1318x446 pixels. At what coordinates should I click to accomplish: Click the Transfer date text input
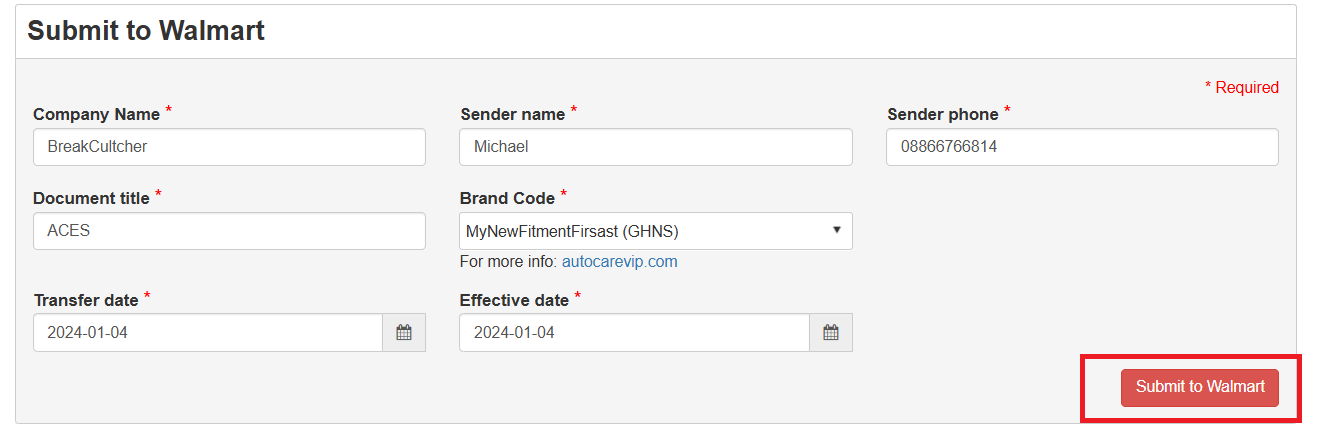(208, 333)
